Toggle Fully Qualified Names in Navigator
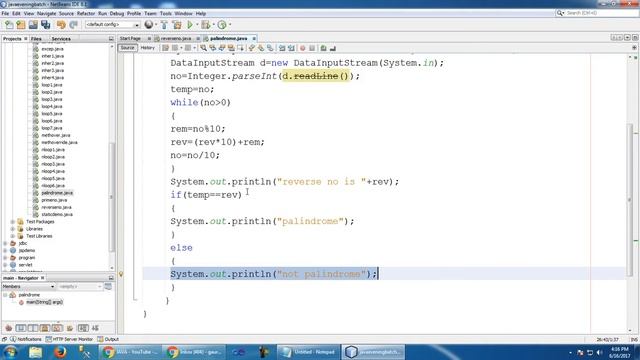 pos(70,328)
